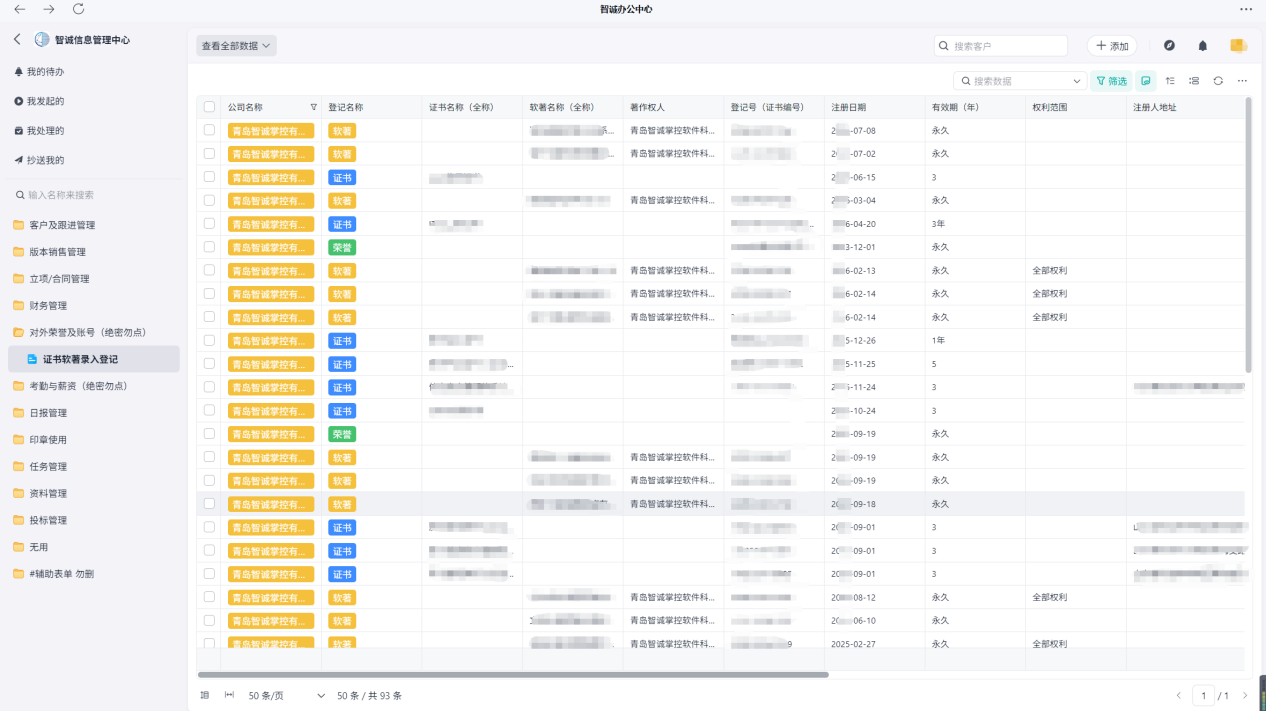Click the browser-style back arrow
This screenshot has width=1266, height=711.
[19, 9]
